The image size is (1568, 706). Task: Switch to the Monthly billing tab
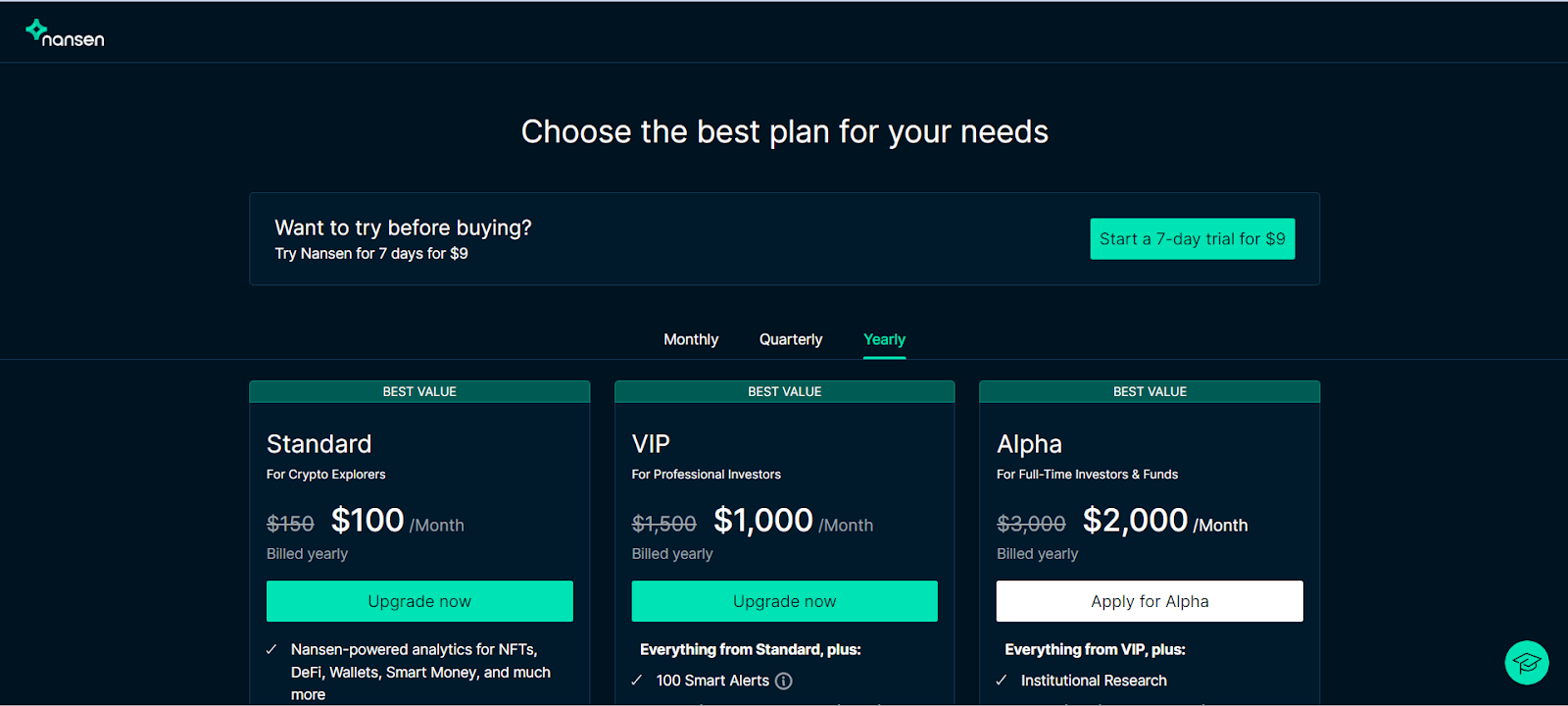pyautogui.click(x=691, y=339)
